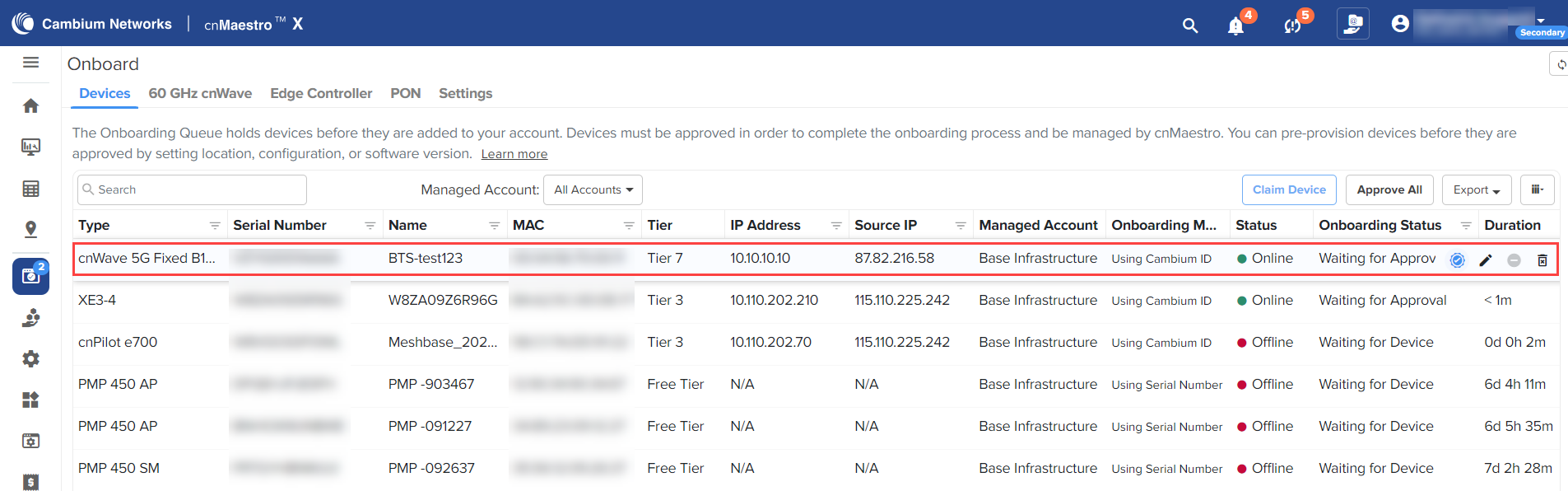Select the XE3-4 device row
The image size is (1568, 491).
(x=817, y=301)
